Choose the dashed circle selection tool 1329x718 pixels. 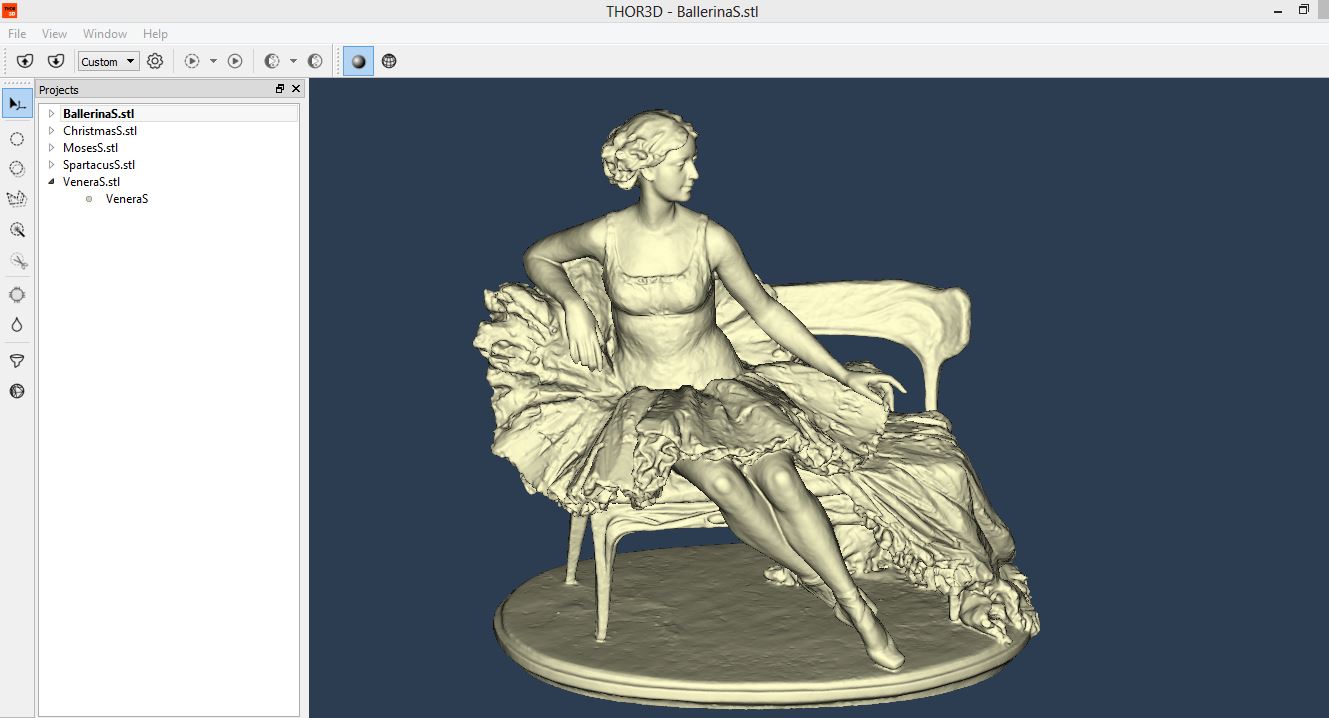tap(17, 139)
